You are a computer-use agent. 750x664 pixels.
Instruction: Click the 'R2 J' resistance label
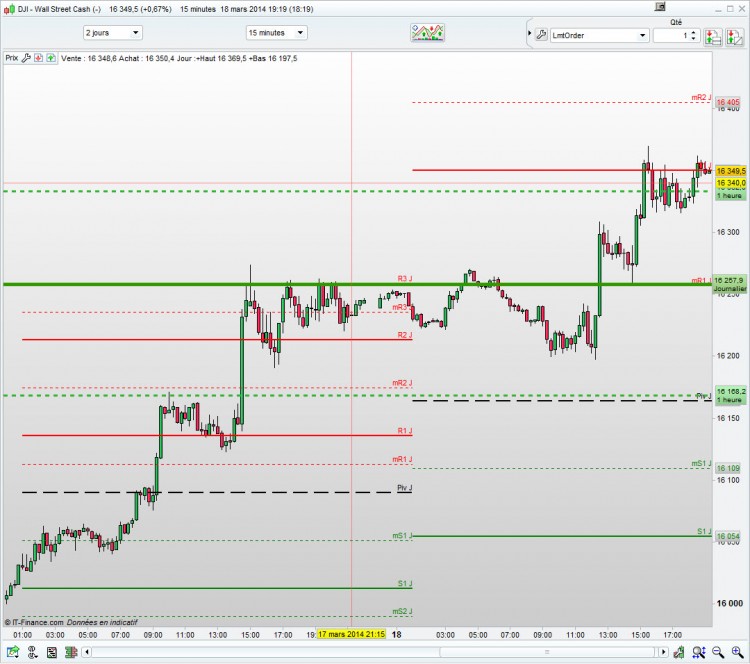coord(405,335)
